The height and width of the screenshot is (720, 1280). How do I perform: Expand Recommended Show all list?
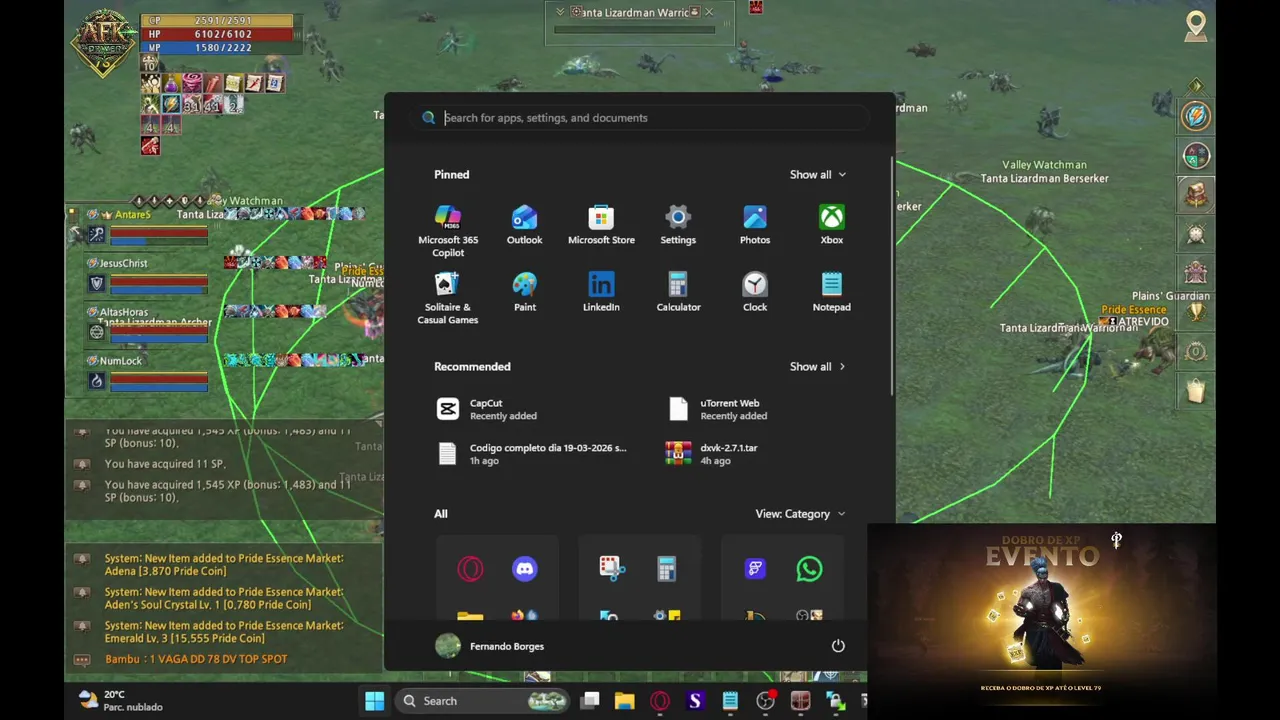(x=818, y=366)
